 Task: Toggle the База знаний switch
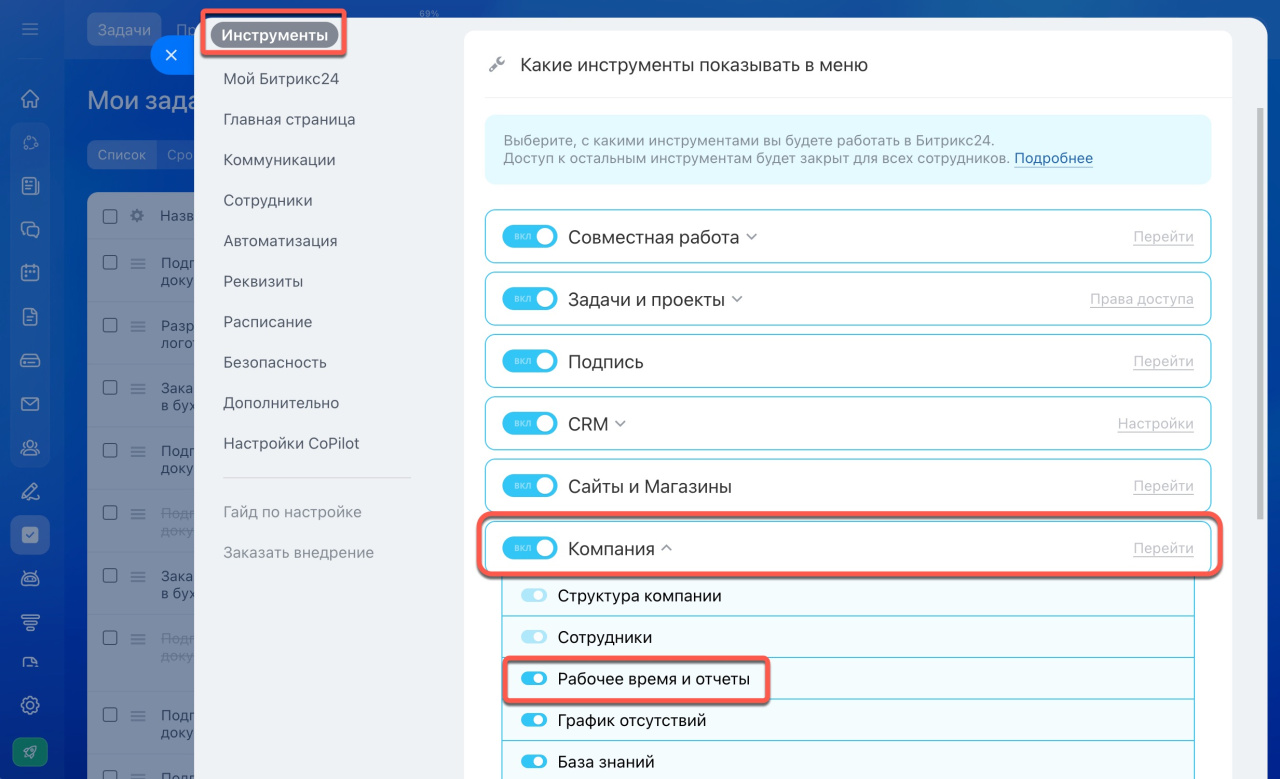click(534, 762)
